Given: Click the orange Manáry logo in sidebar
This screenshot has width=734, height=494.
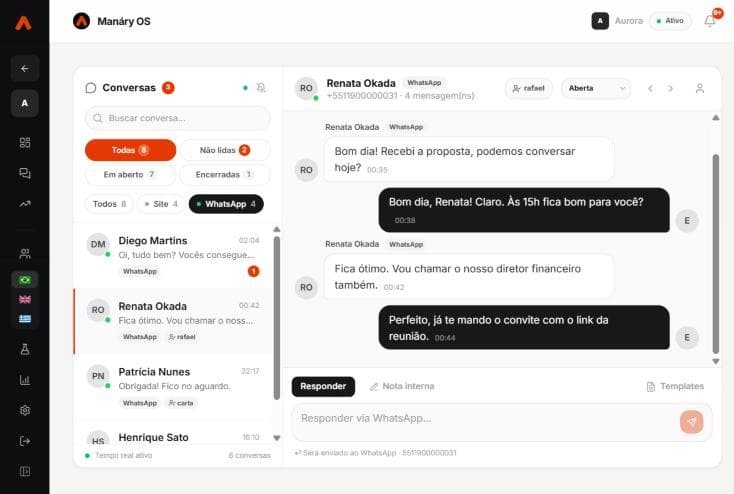Looking at the screenshot, I should pos(23,22).
